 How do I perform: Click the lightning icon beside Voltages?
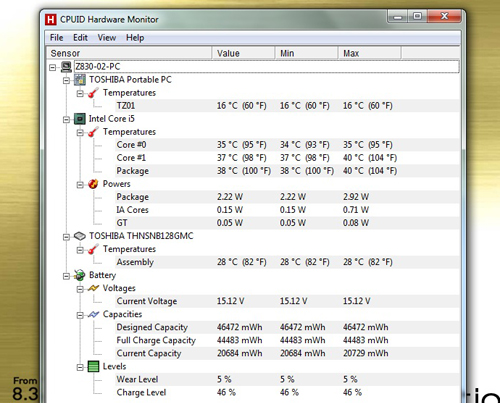pyautogui.click(x=93, y=288)
